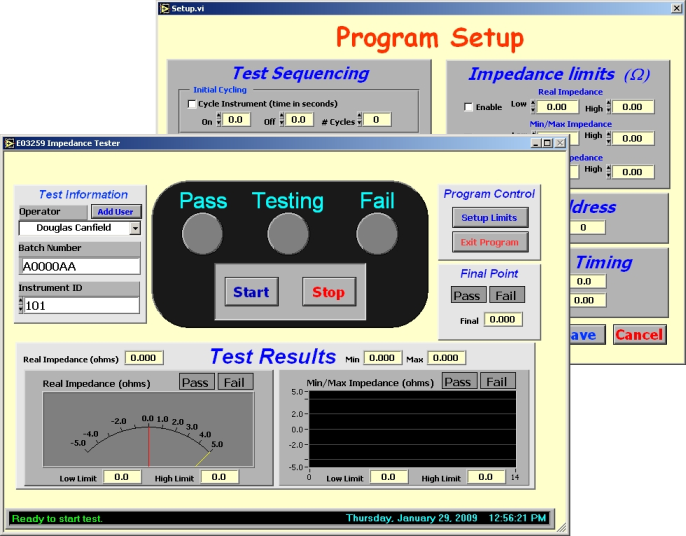Open Setup Limits from Program Control
The image size is (686, 536).
click(x=489, y=218)
